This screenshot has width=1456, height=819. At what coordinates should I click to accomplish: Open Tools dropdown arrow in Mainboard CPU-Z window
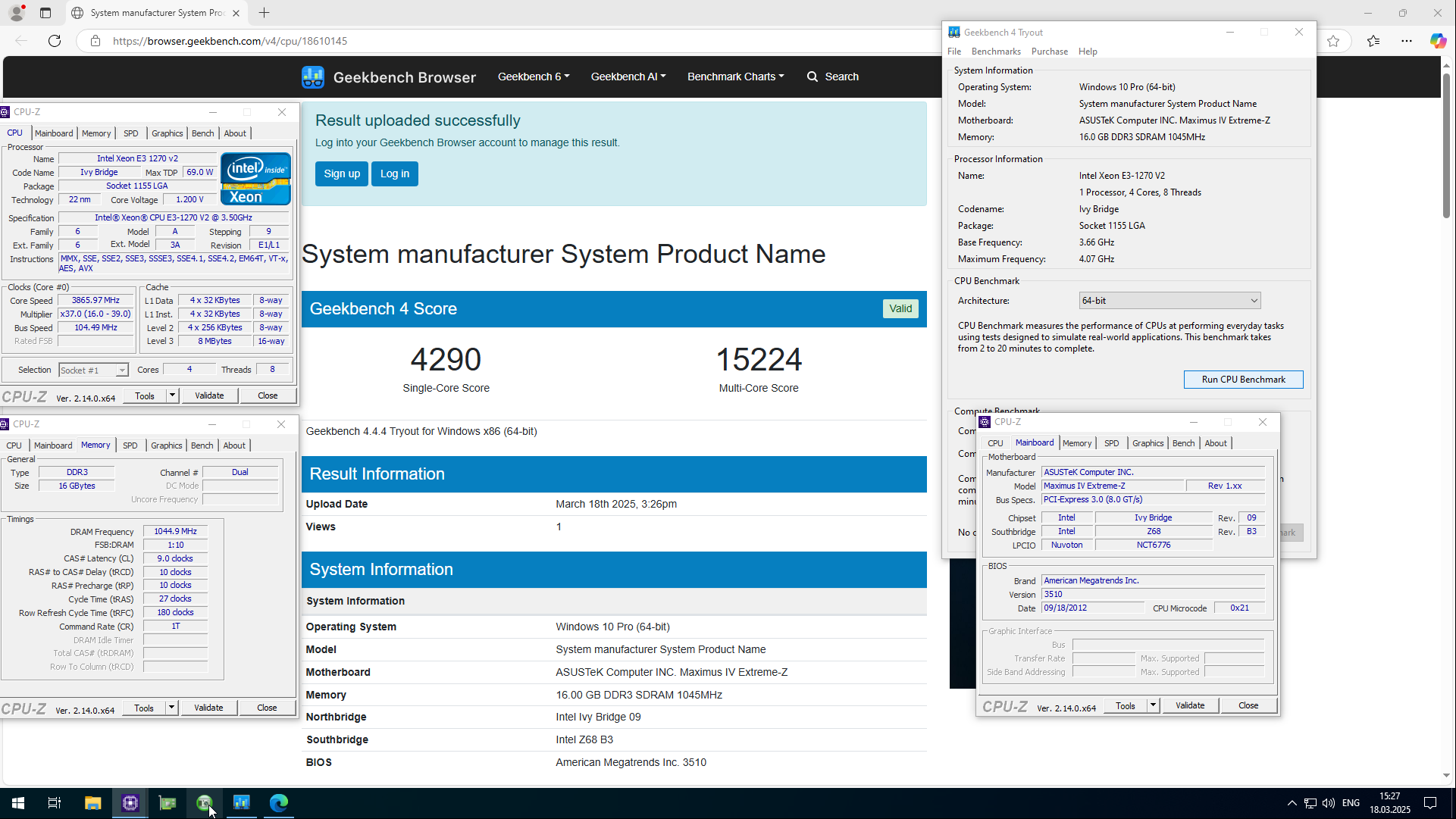(x=1153, y=705)
